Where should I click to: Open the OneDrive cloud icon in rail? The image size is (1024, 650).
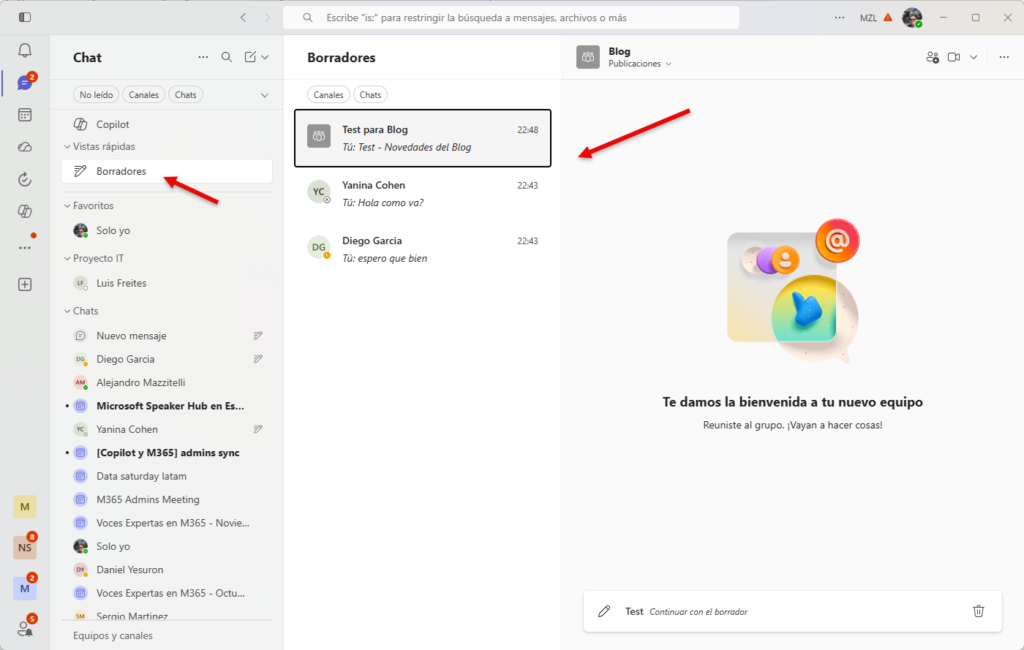(25, 147)
